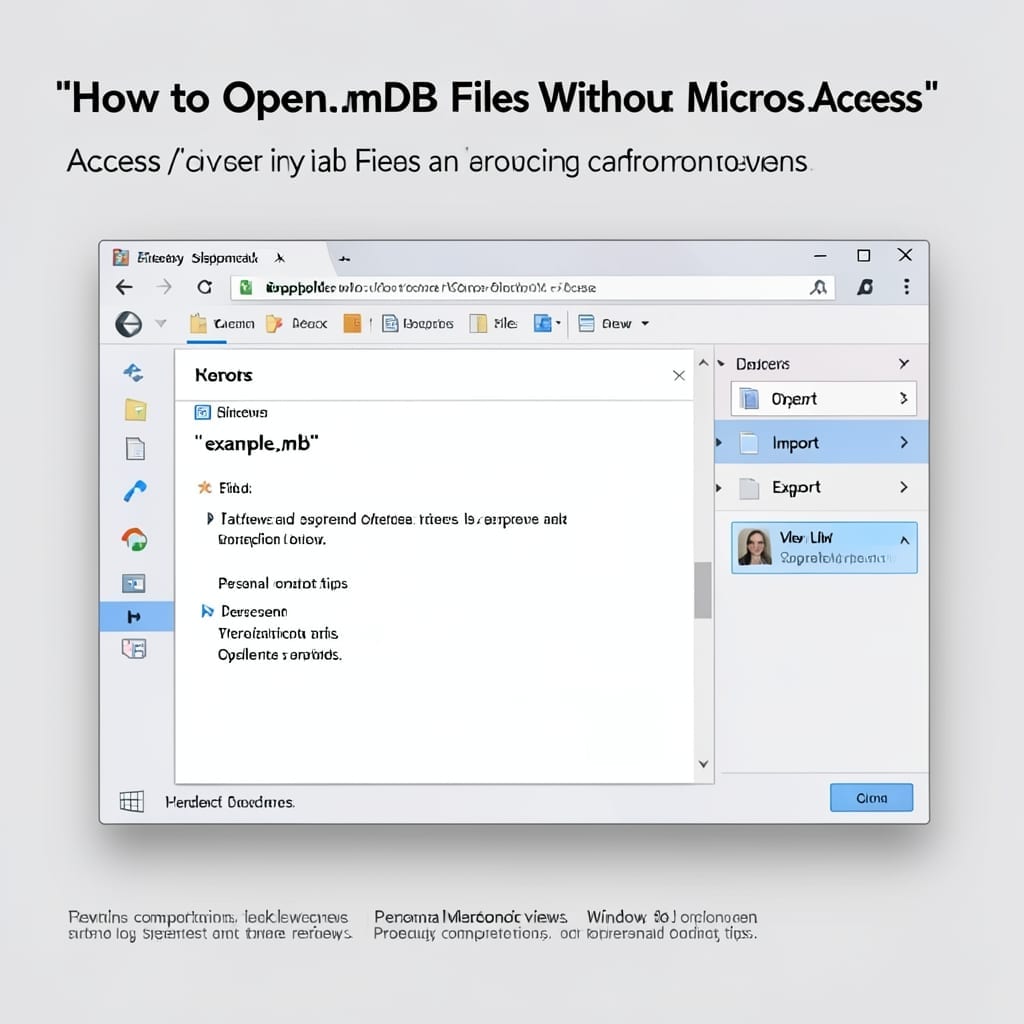Click the address bar URL field
The image size is (1024, 1024).
click(x=532, y=287)
